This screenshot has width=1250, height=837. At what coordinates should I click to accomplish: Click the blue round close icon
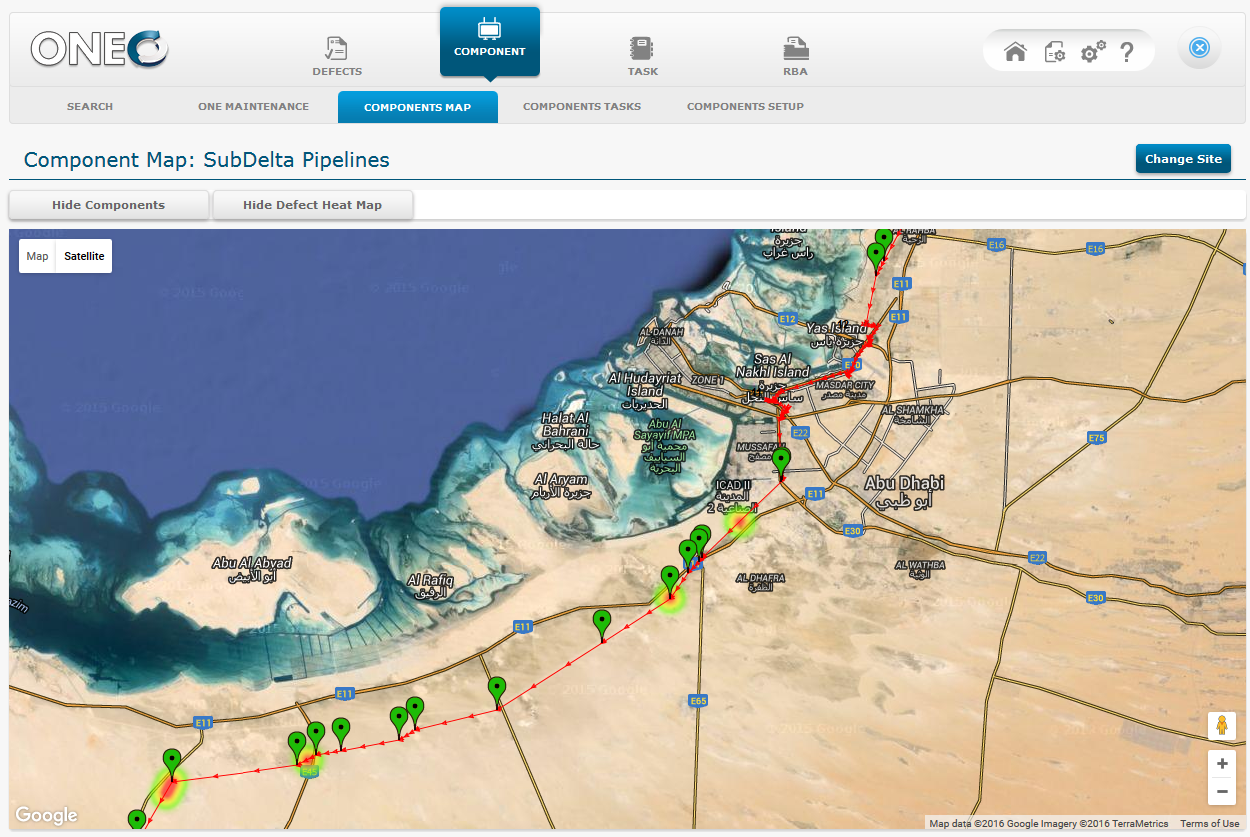pos(1199,48)
